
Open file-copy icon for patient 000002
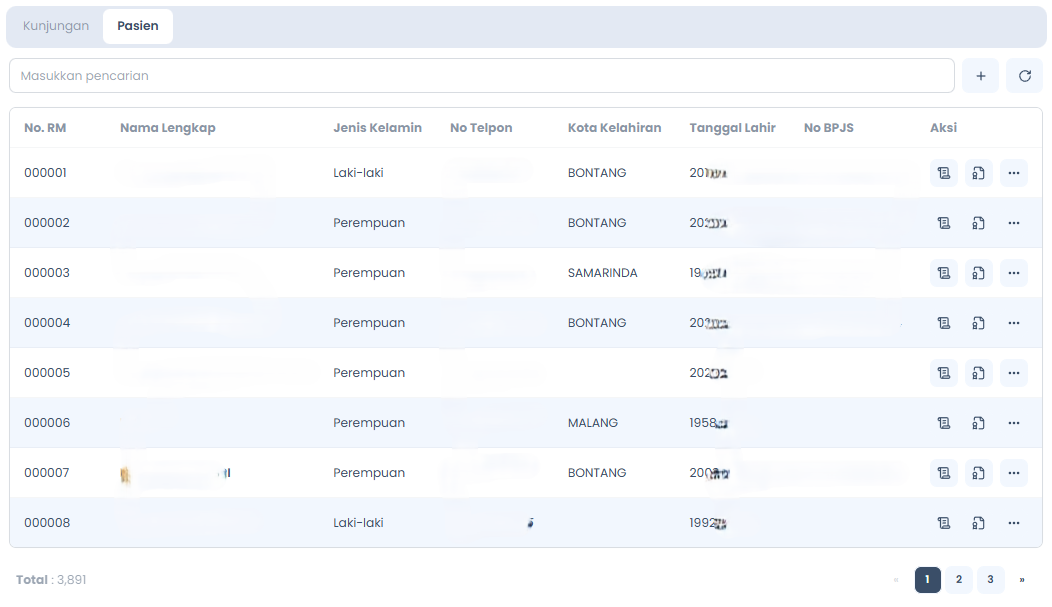coord(978,223)
